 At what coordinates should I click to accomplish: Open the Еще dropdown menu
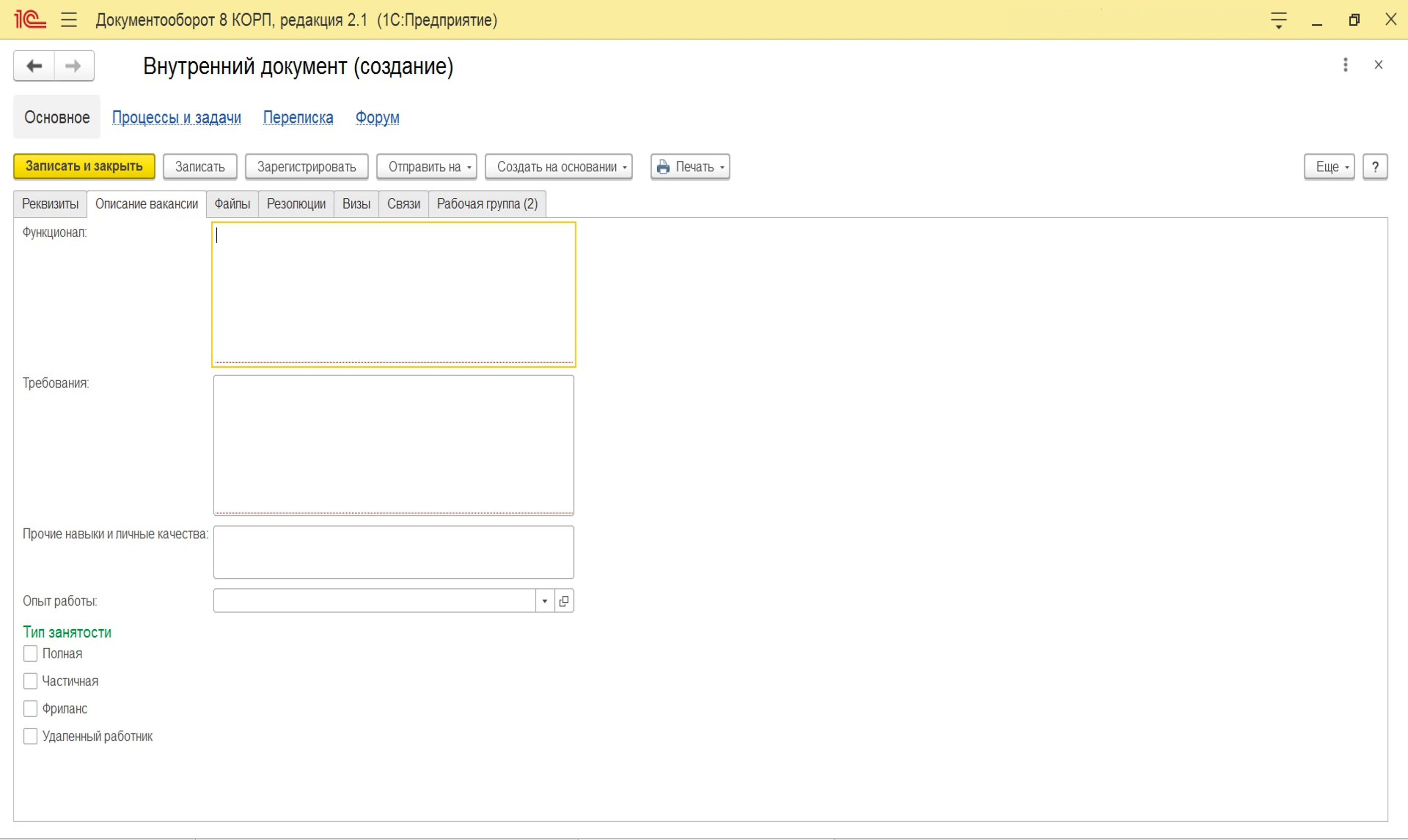coord(1329,166)
